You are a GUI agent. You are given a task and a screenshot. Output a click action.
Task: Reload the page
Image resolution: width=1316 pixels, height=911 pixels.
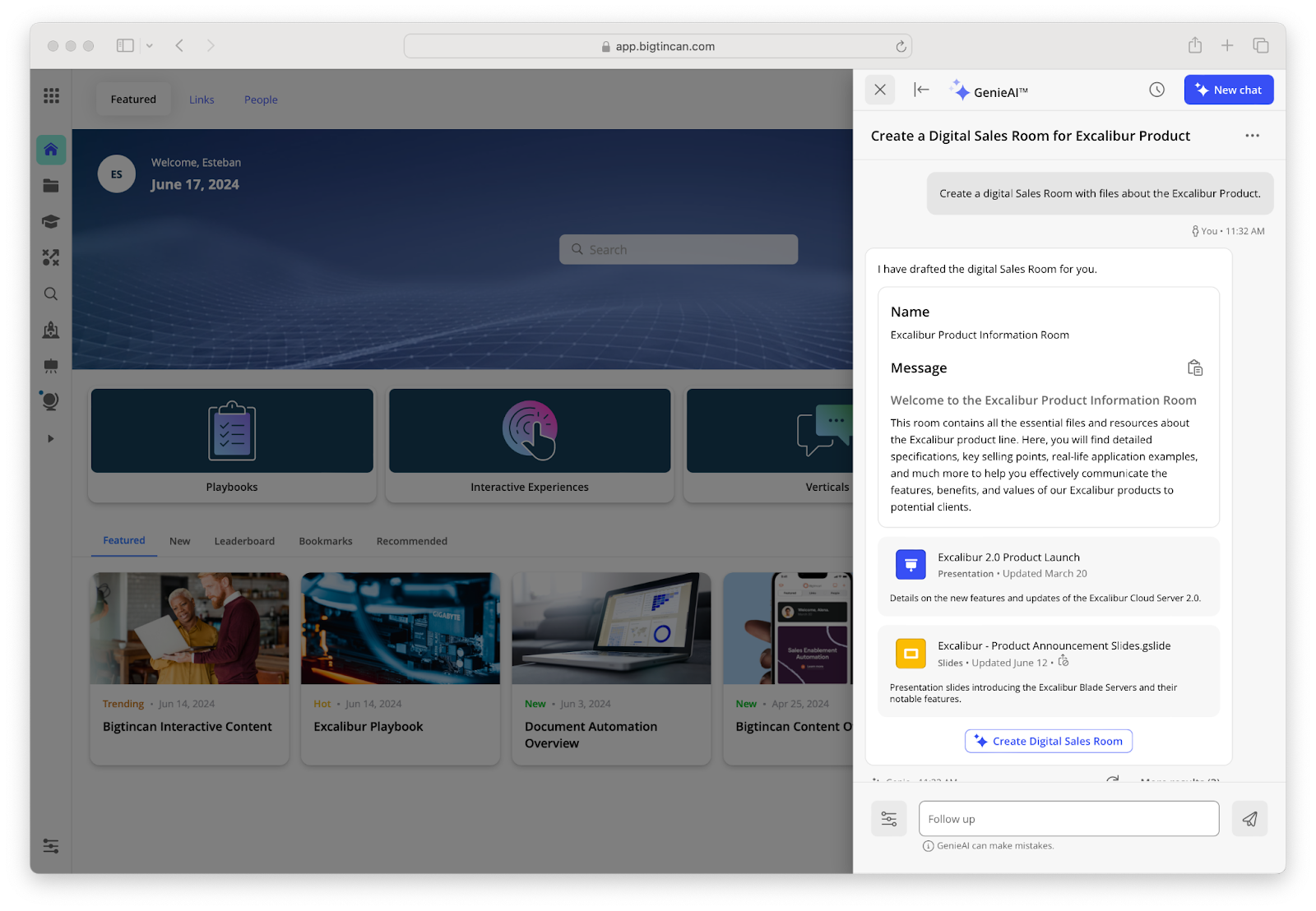901,46
